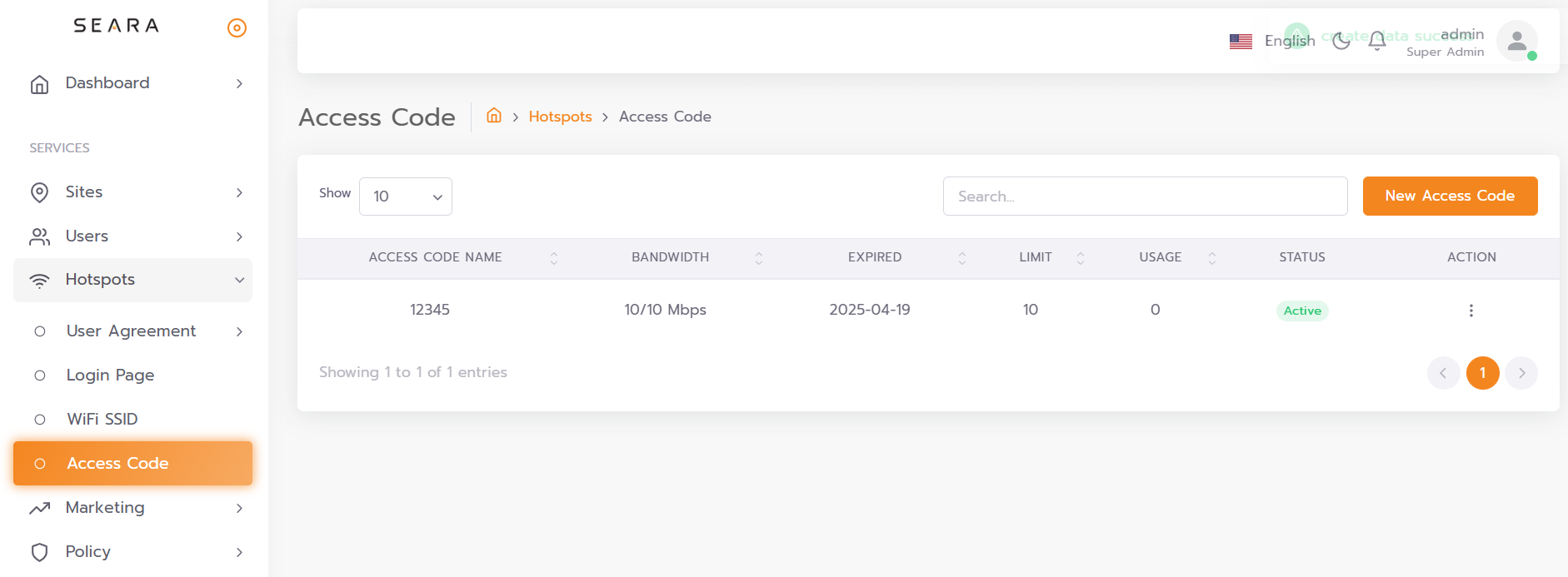Sort the Expired column
This screenshot has width=1568, height=577.
(961, 258)
